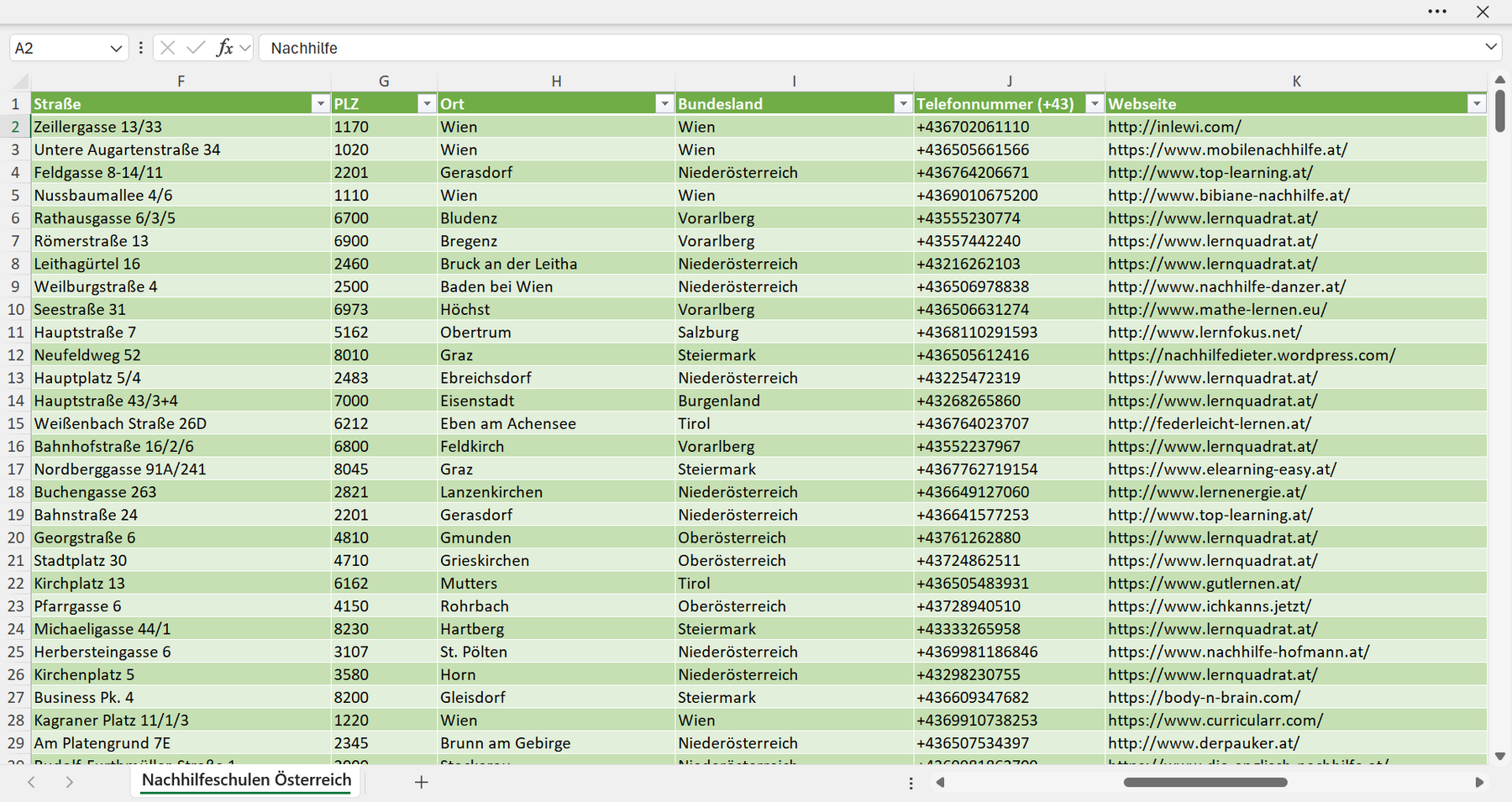Open link http://inlewi.com/
This screenshot has height=802, width=1512.
[1174, 127]
